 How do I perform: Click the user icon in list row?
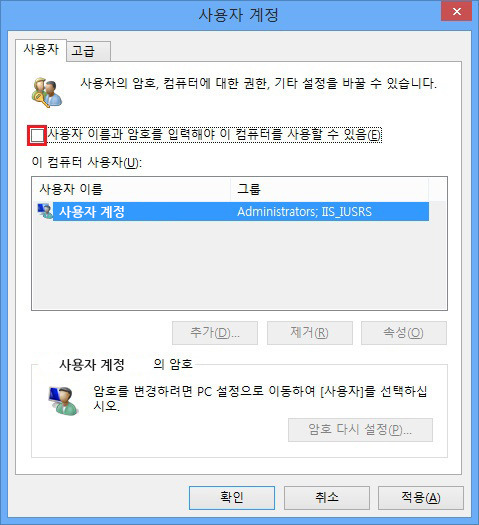coord(45,211)
